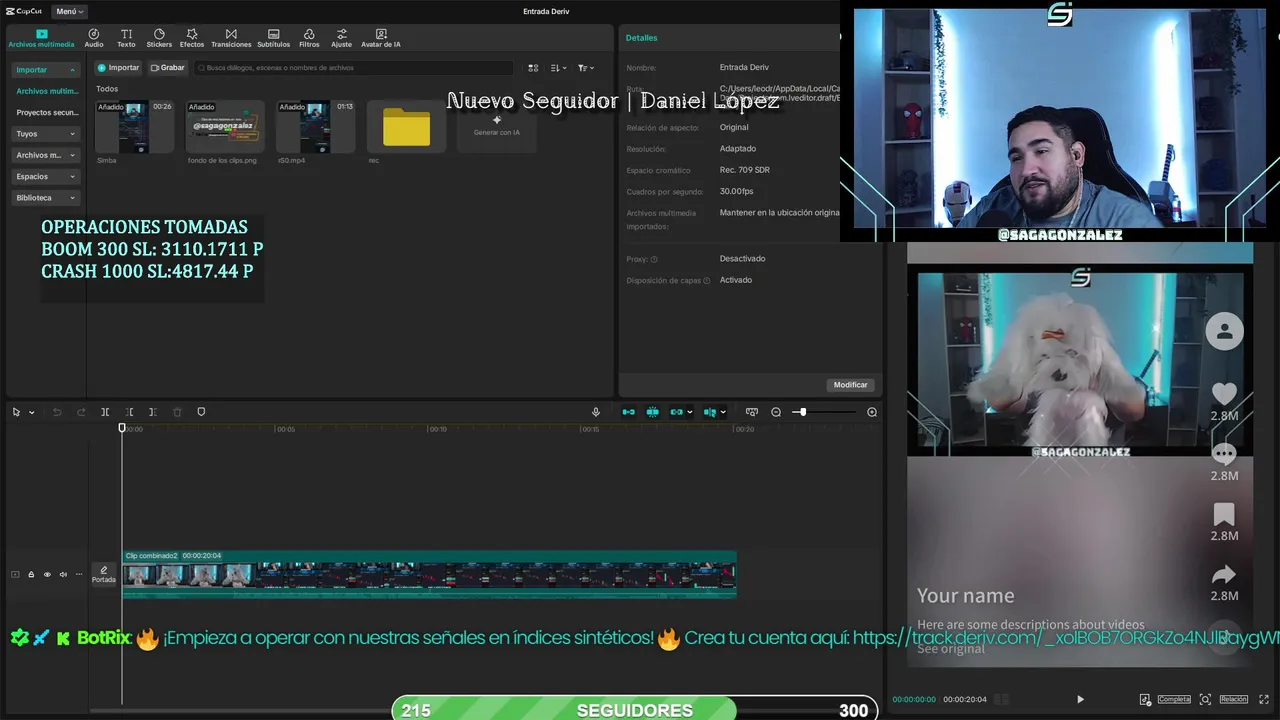Expand the Biblioteca sidebar section

click(x=45, y=198)
